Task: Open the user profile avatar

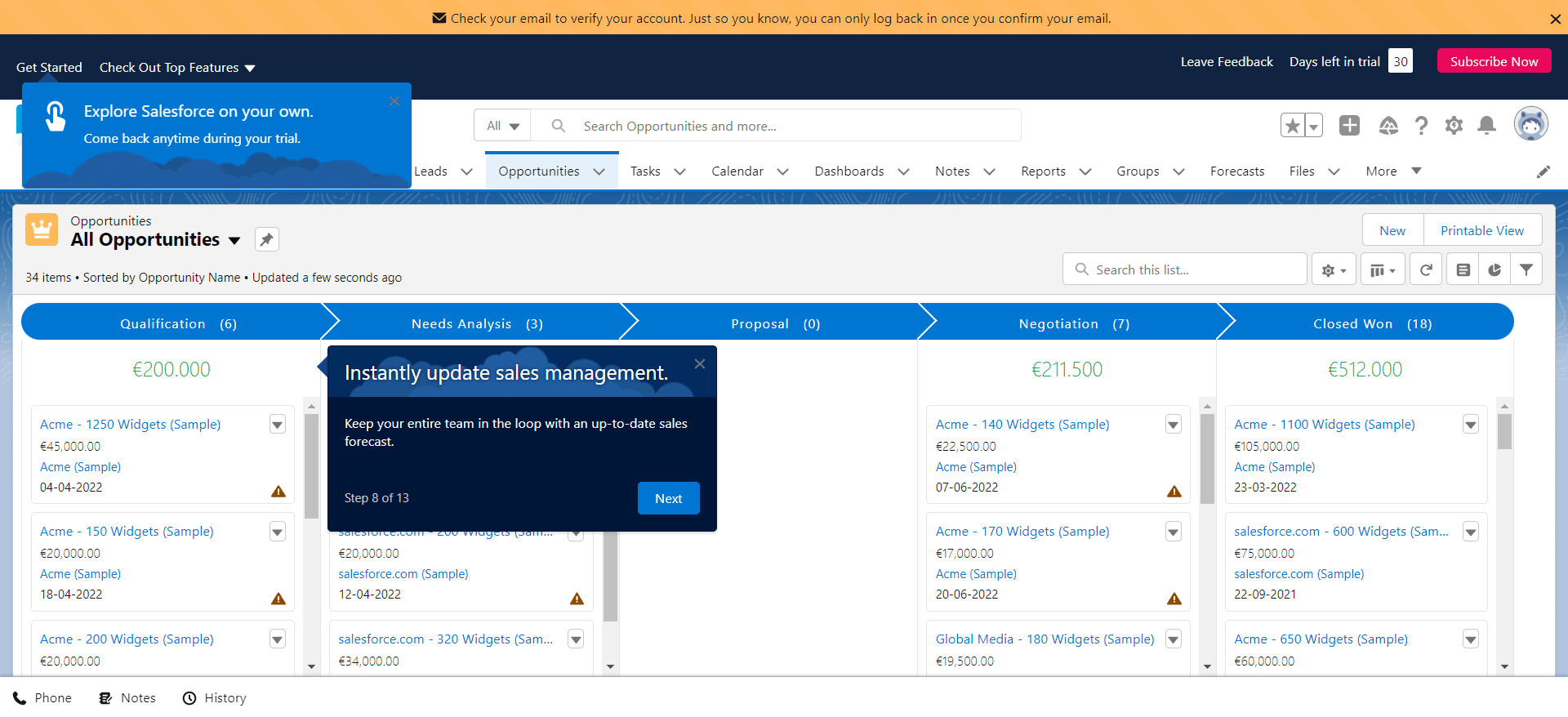Action: pos(1530,124)
